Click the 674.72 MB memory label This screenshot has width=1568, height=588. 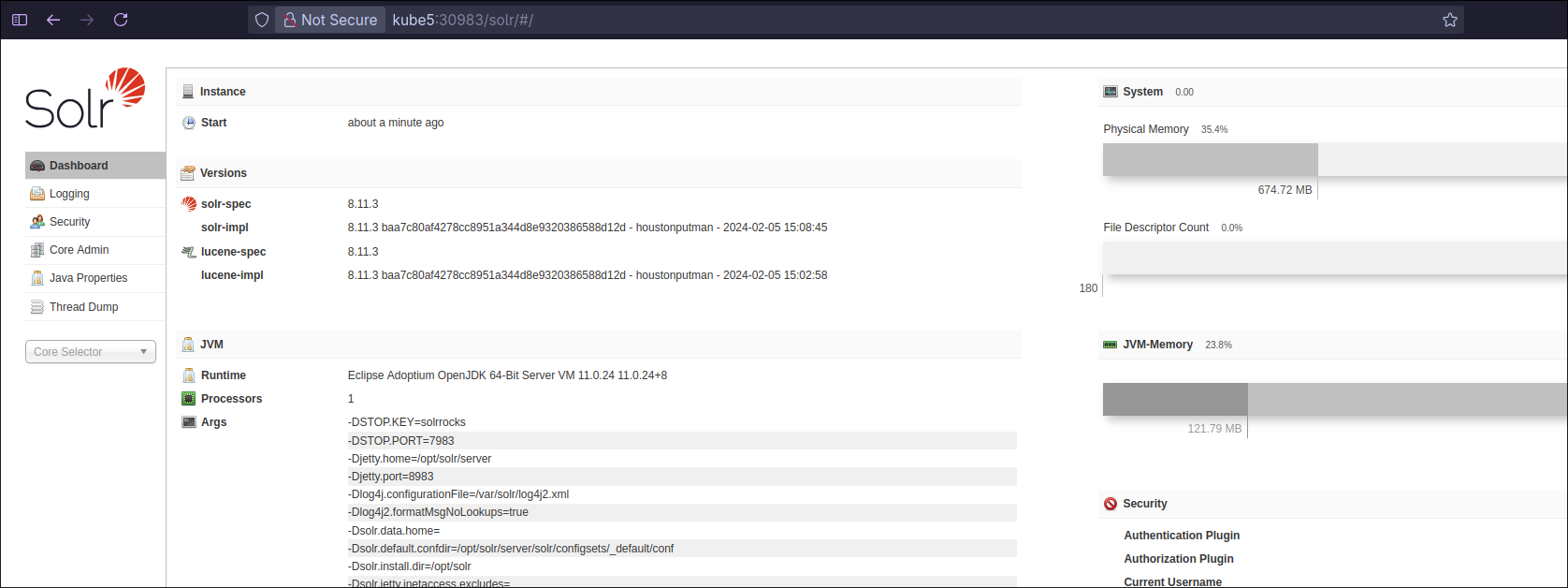pyautogui.click(x=1285, y=190)
